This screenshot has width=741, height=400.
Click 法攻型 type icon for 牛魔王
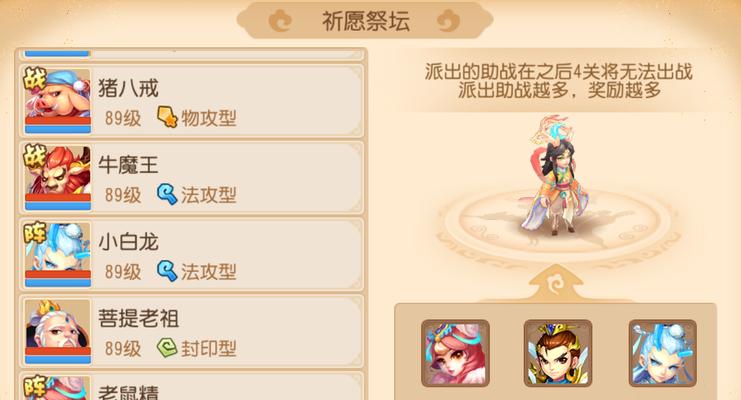(167, 194)
